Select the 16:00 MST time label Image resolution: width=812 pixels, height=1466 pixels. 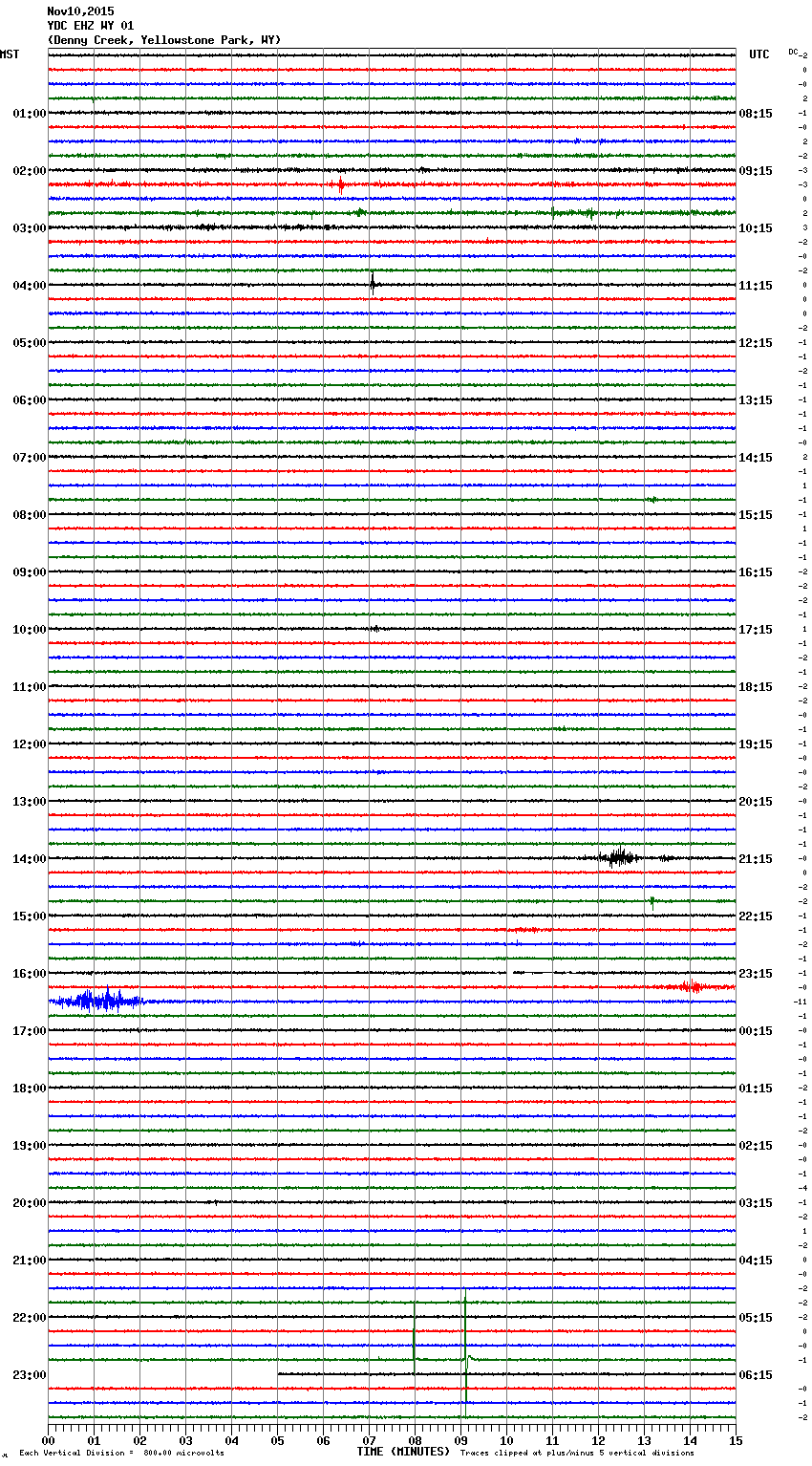pyautogui.click(x=30, y=974)
